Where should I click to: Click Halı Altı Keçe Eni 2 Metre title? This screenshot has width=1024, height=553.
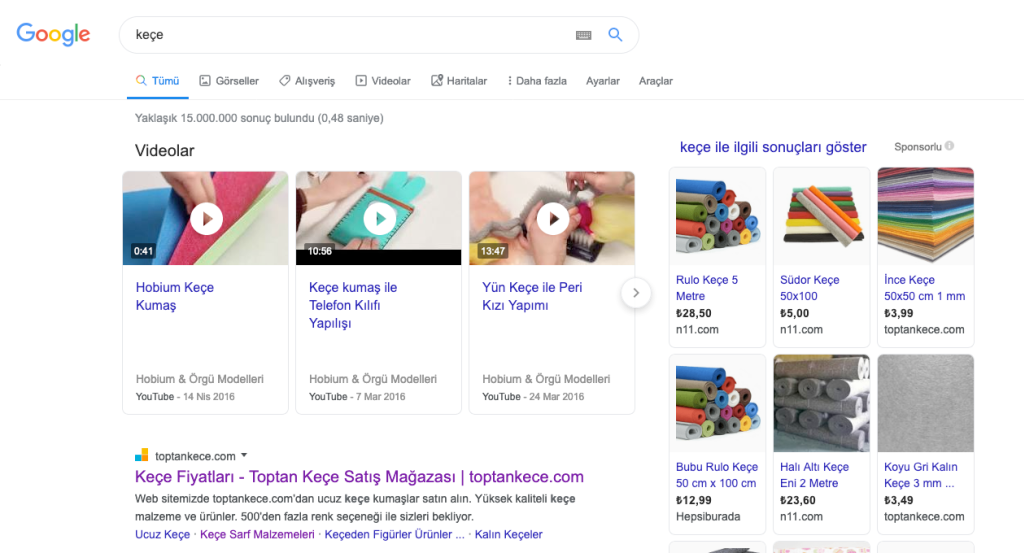pyautogui.click(x=814, y=475)
